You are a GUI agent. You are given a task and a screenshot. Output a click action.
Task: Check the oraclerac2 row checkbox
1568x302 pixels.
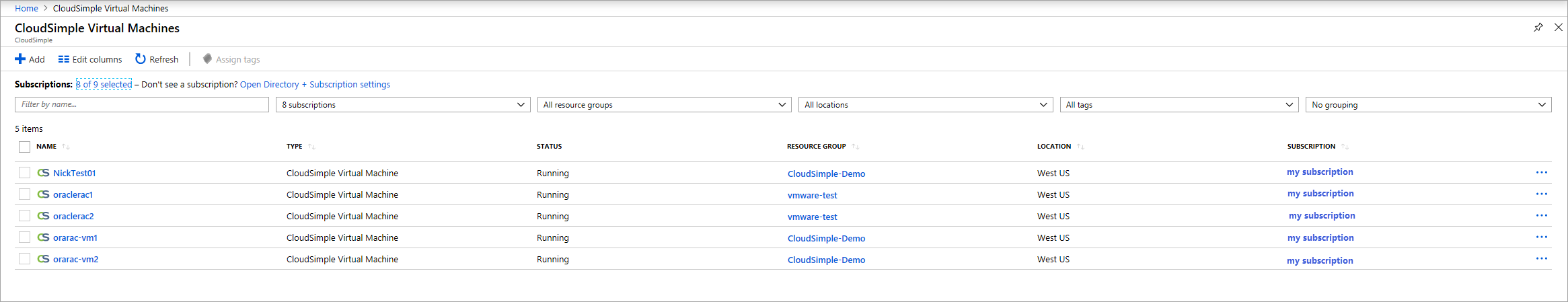pyautogui.click(x=25, y=216)
